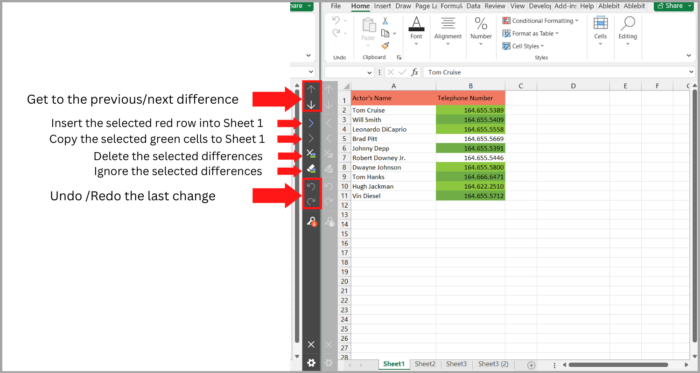Select the Sheet1 worksheet tab
700x373 pixels.
(393, 364)
